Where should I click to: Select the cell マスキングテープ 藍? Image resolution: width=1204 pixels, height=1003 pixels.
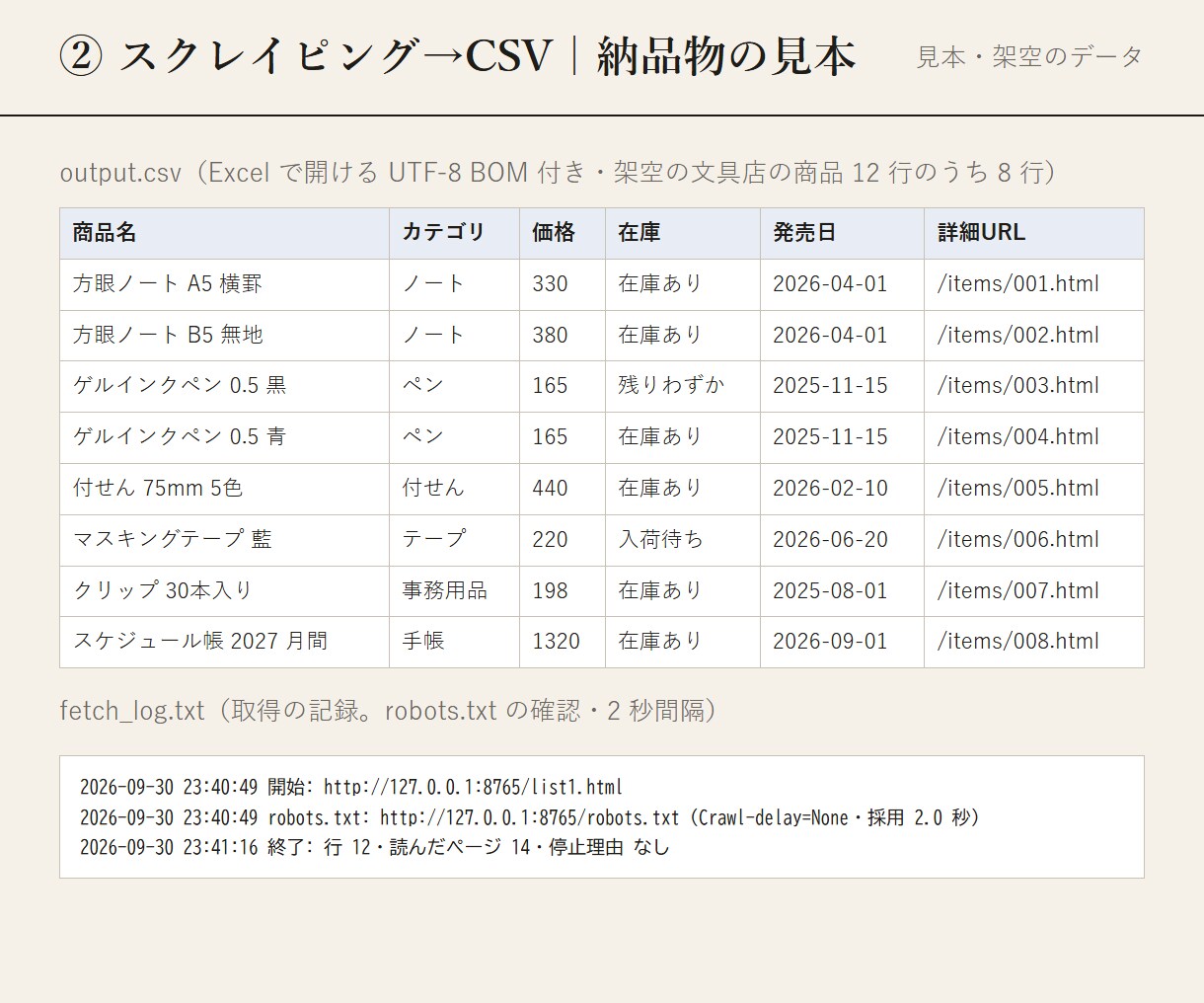point(224,540)
